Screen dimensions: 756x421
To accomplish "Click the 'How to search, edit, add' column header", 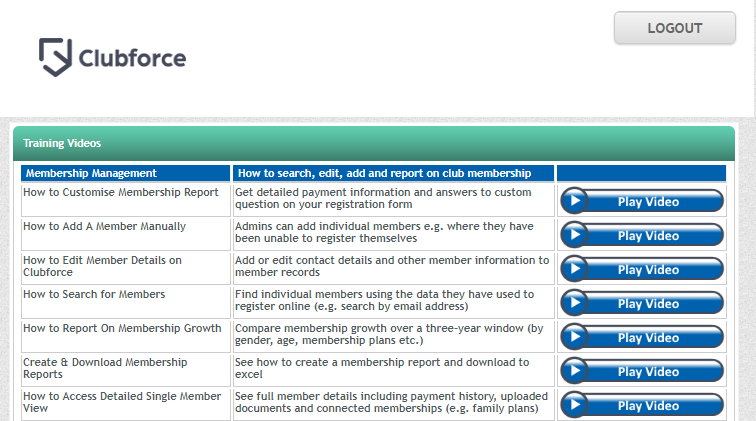I will pyautogui.click(x=383, y=173).
